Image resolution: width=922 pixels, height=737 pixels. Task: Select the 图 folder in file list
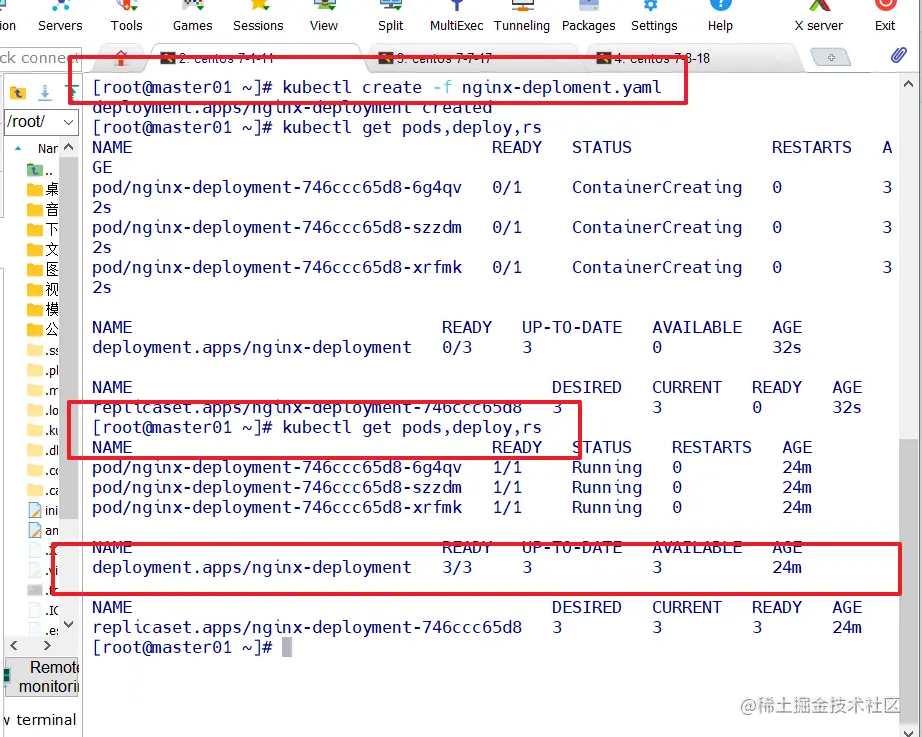pyautogui.click(x=43, y=269)
